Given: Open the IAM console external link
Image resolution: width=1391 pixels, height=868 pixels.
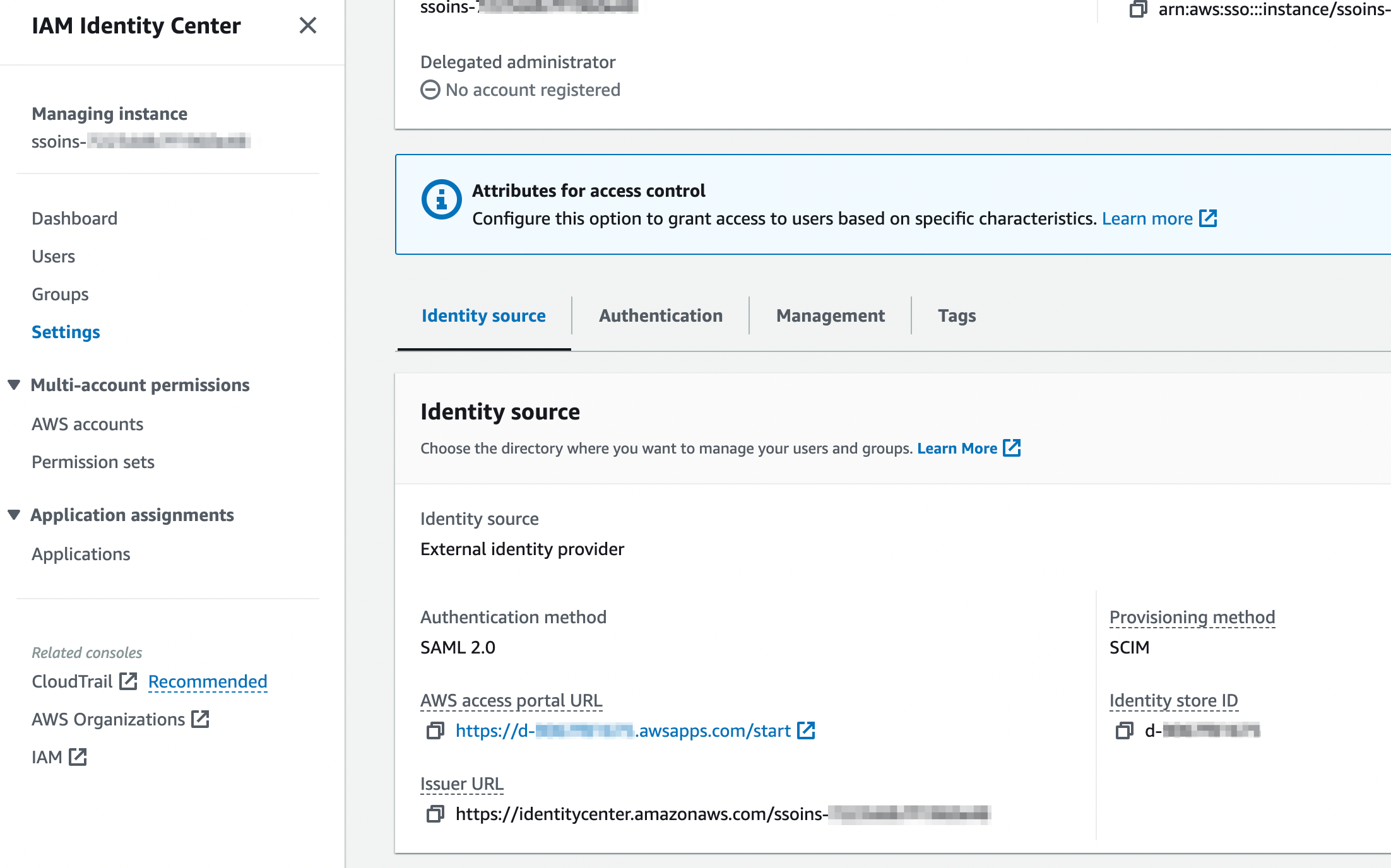Looking at the screenshot, I should pos(78,756).
